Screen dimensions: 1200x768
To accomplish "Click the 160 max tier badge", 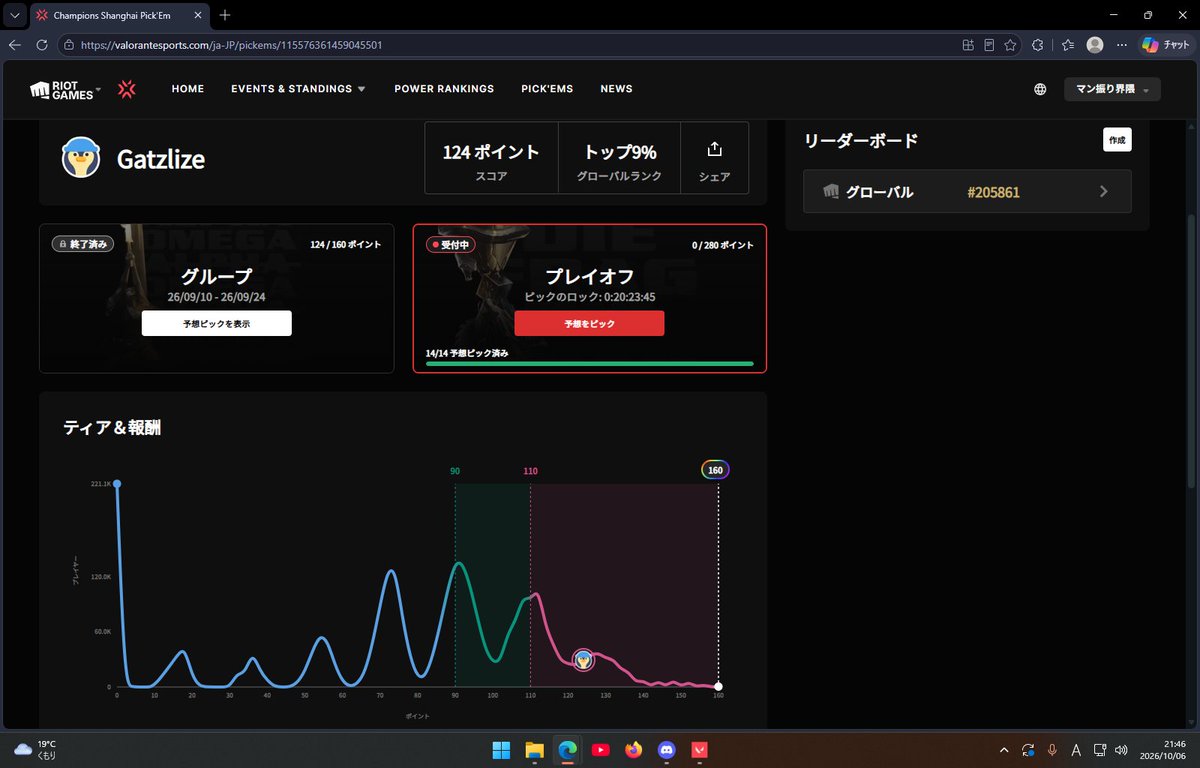I will [x=715, y=470].
